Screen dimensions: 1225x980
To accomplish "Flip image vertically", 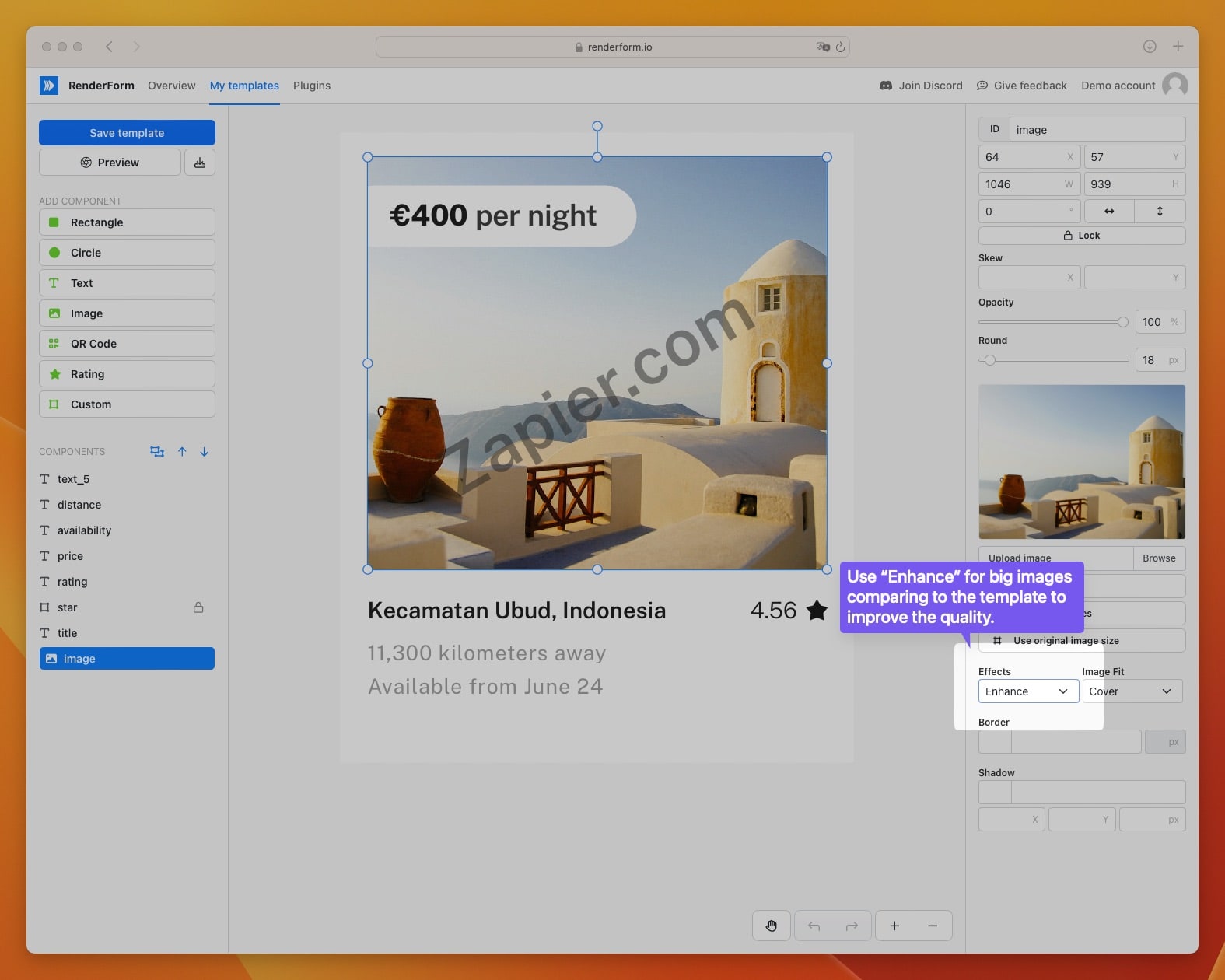I will 1160,212.
